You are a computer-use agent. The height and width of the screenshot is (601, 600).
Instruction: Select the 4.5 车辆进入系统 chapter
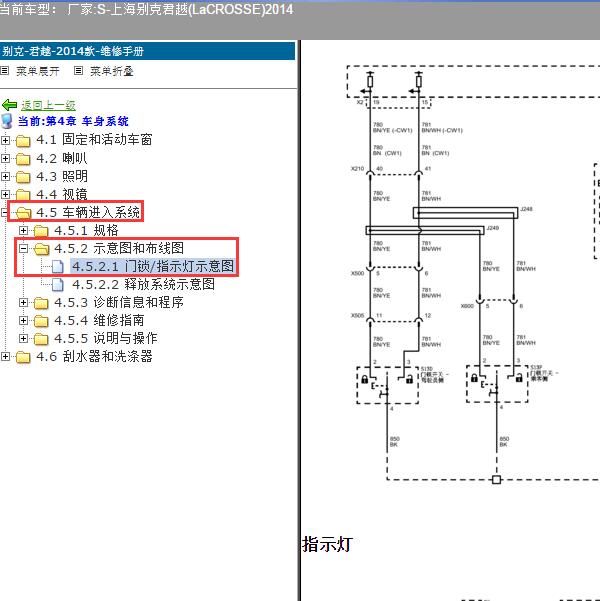click(88, 212)
